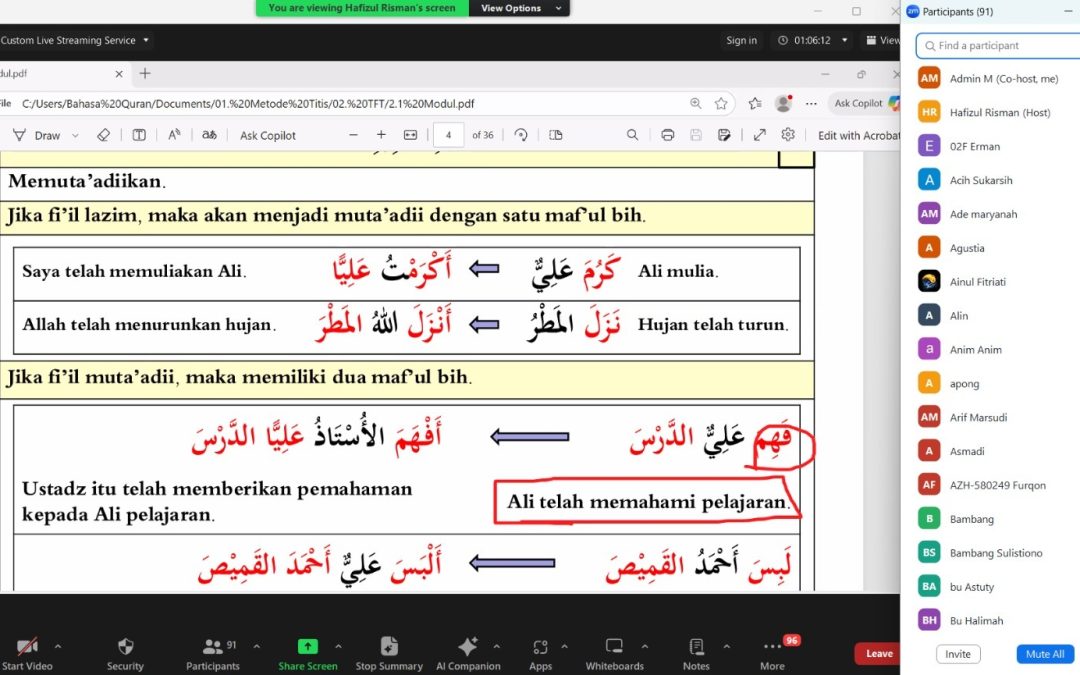The height and width of the screenshot is (675, 1080).
Task: Enter full screen PDF view
Action: (x=760, y=135)
